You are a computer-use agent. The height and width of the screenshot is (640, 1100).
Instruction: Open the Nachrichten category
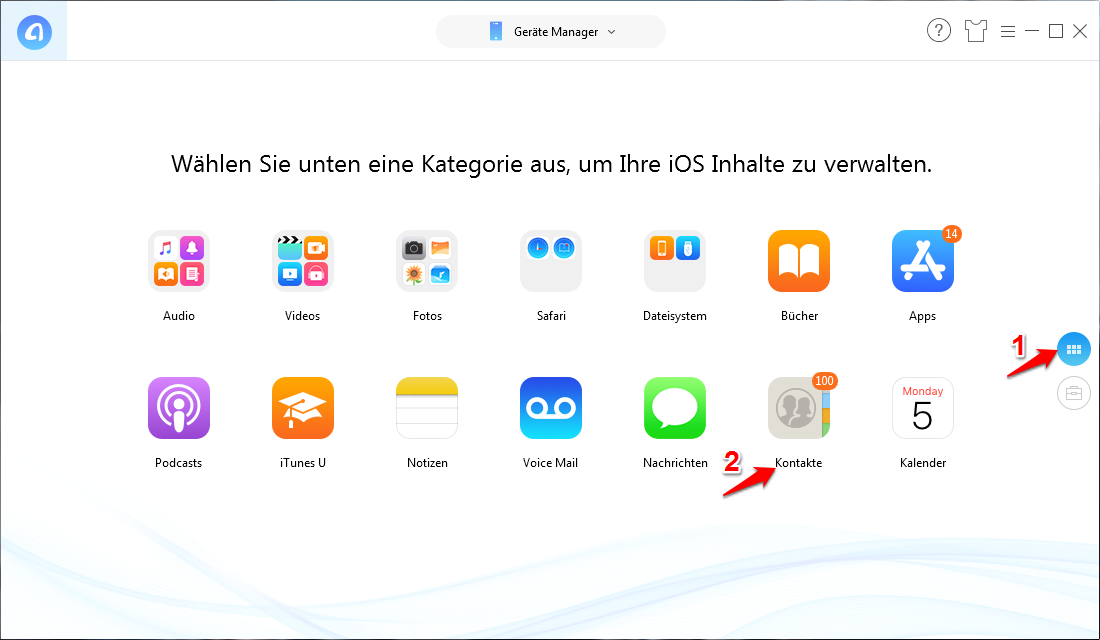(x=675, y=408)
